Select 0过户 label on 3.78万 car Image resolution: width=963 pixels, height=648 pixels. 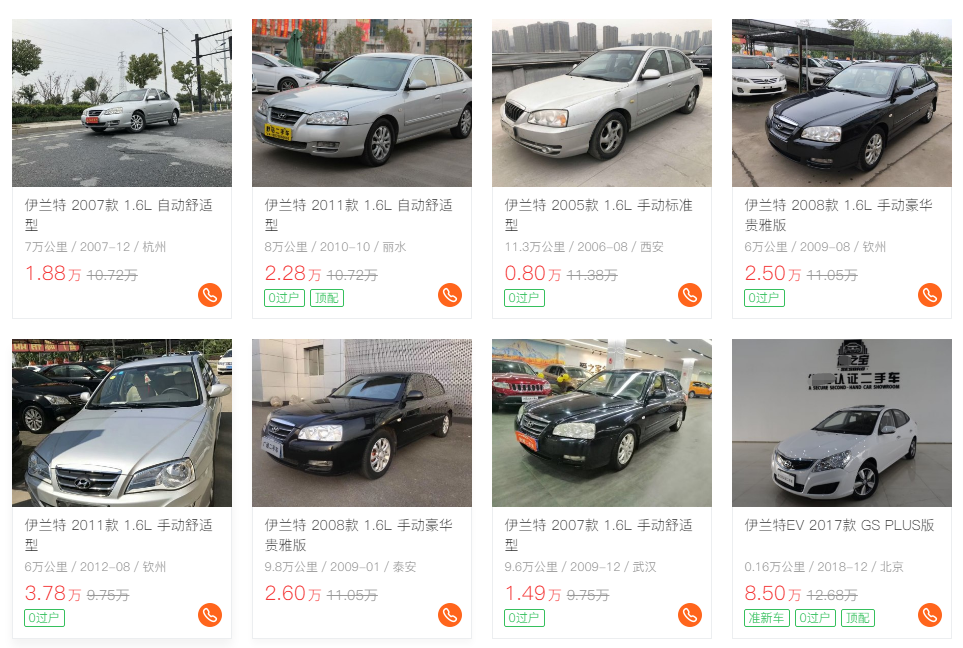point(44,618)
